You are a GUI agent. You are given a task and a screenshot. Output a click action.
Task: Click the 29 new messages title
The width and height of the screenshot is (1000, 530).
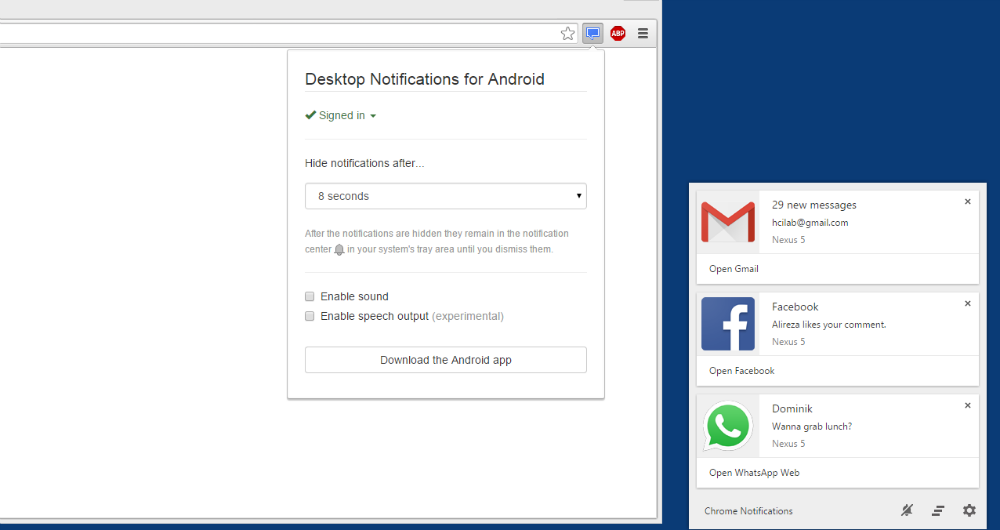click(814, 205)
